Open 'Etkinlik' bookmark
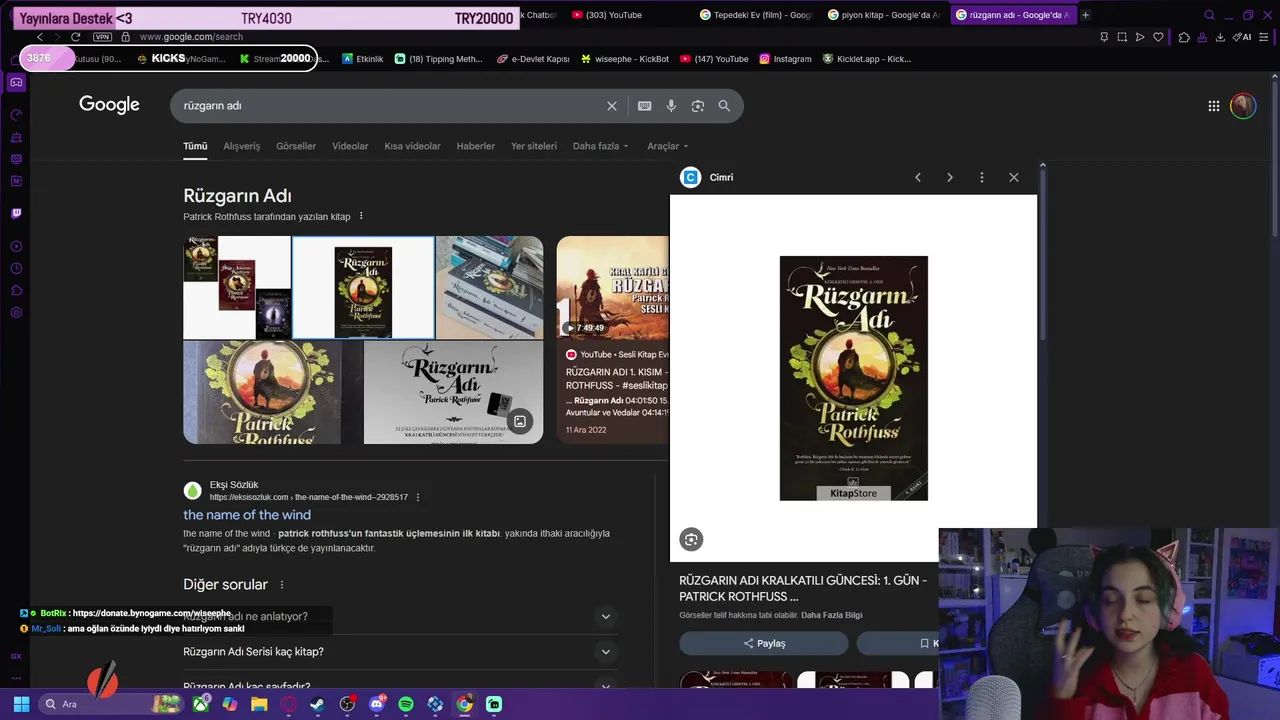 coord(362,59)
